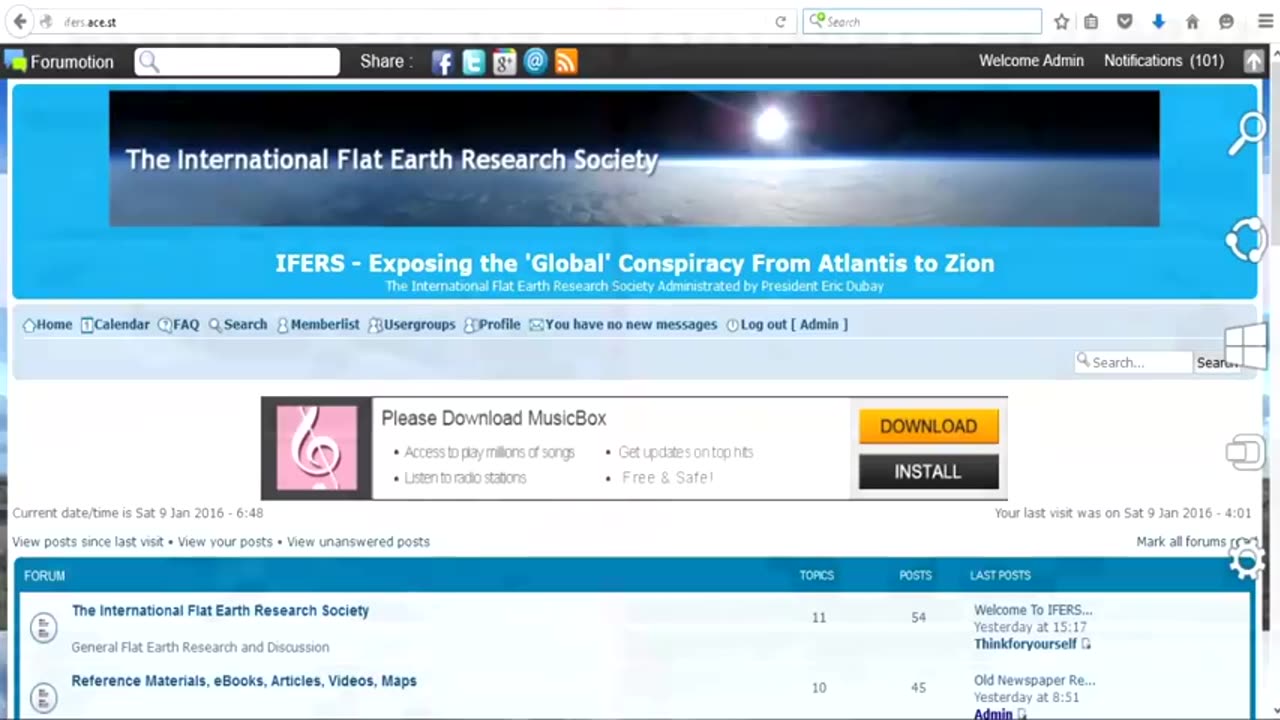Share forum by email icon

tap(535, 62)
